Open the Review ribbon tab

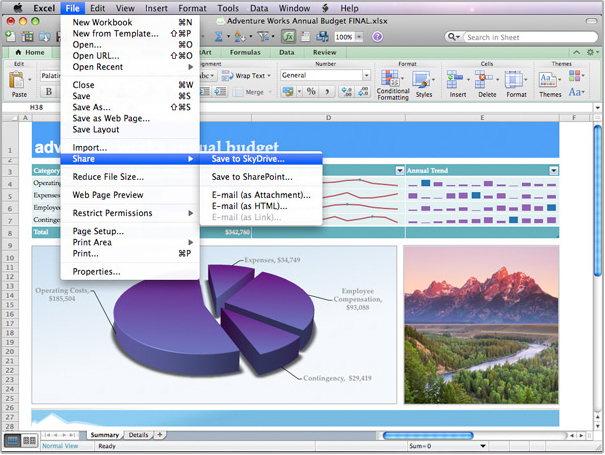324,52
